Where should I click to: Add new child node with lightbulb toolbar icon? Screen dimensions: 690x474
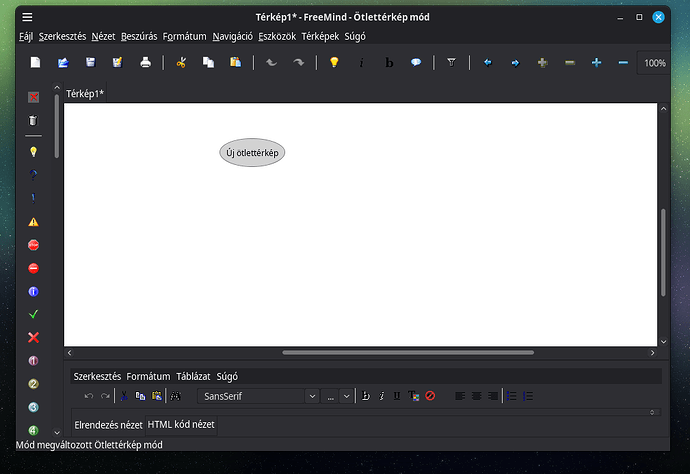(334, 62)
